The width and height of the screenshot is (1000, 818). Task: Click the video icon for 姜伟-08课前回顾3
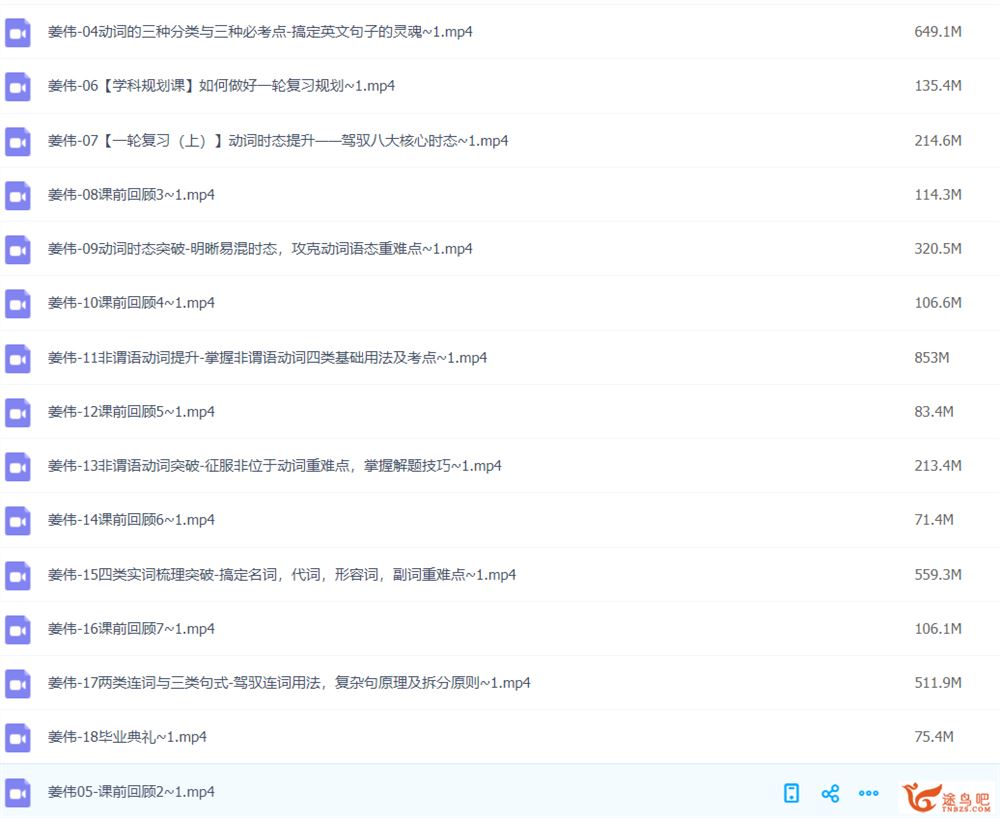coord(18,195)
